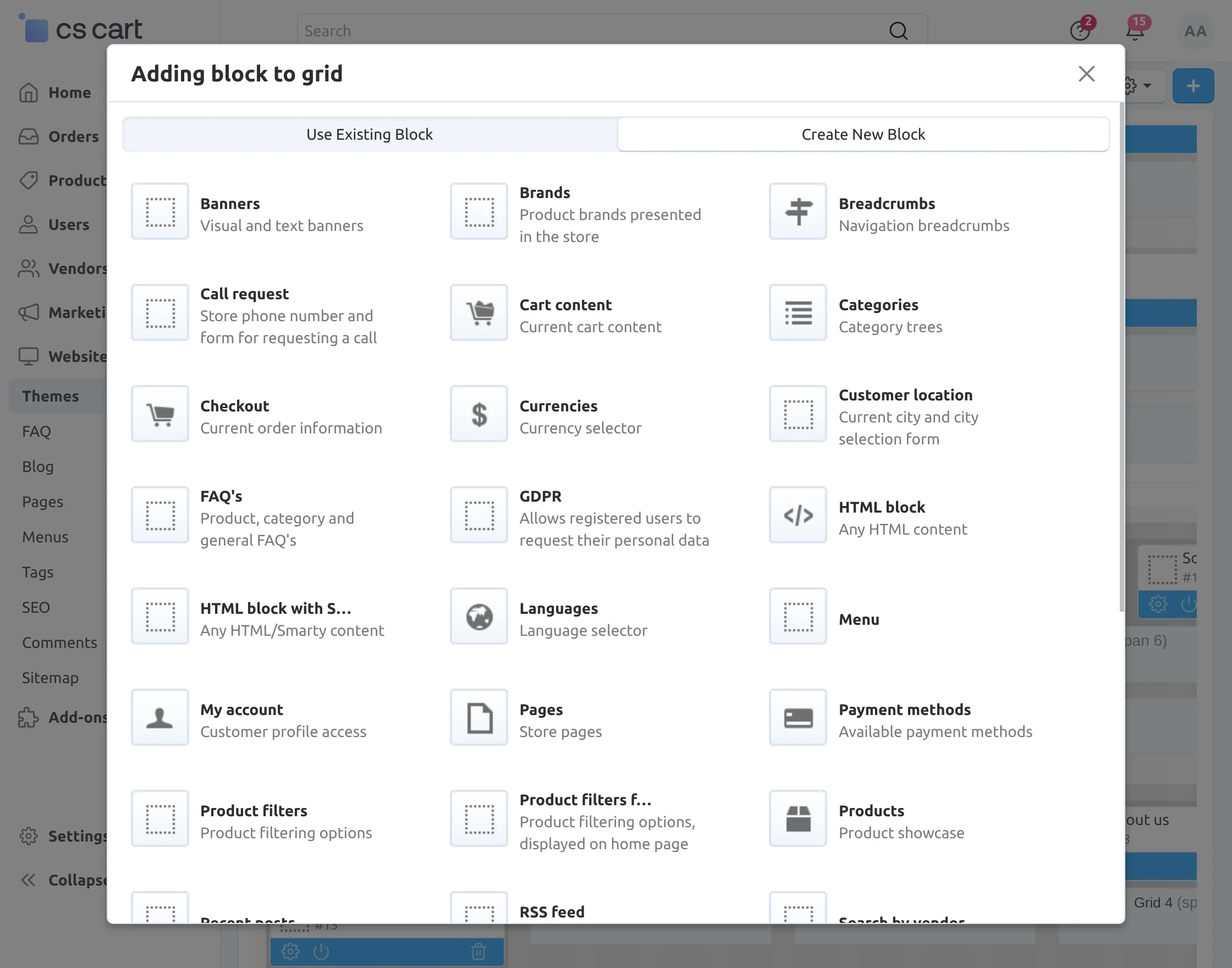Open the Sitemap sidebar link
The image size is (1232, 968).
(x=51, y=677)
